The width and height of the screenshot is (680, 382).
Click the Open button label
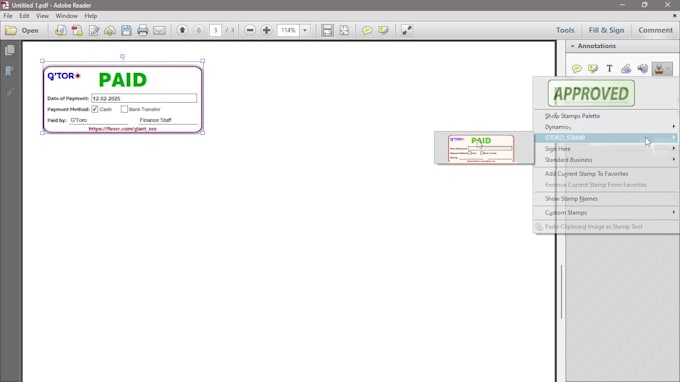pyautogui.click(x=30, y=30)
